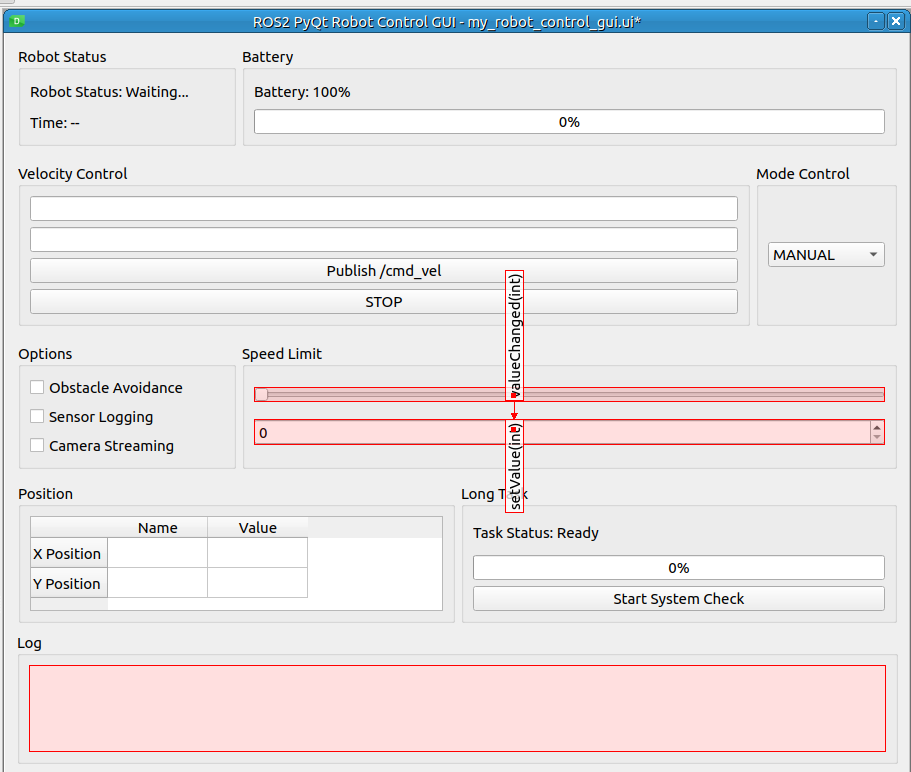Select the Value column header in Position table
Image resolution: width=911 pixels, height=772 pixels.
click(x=257, y=527)
